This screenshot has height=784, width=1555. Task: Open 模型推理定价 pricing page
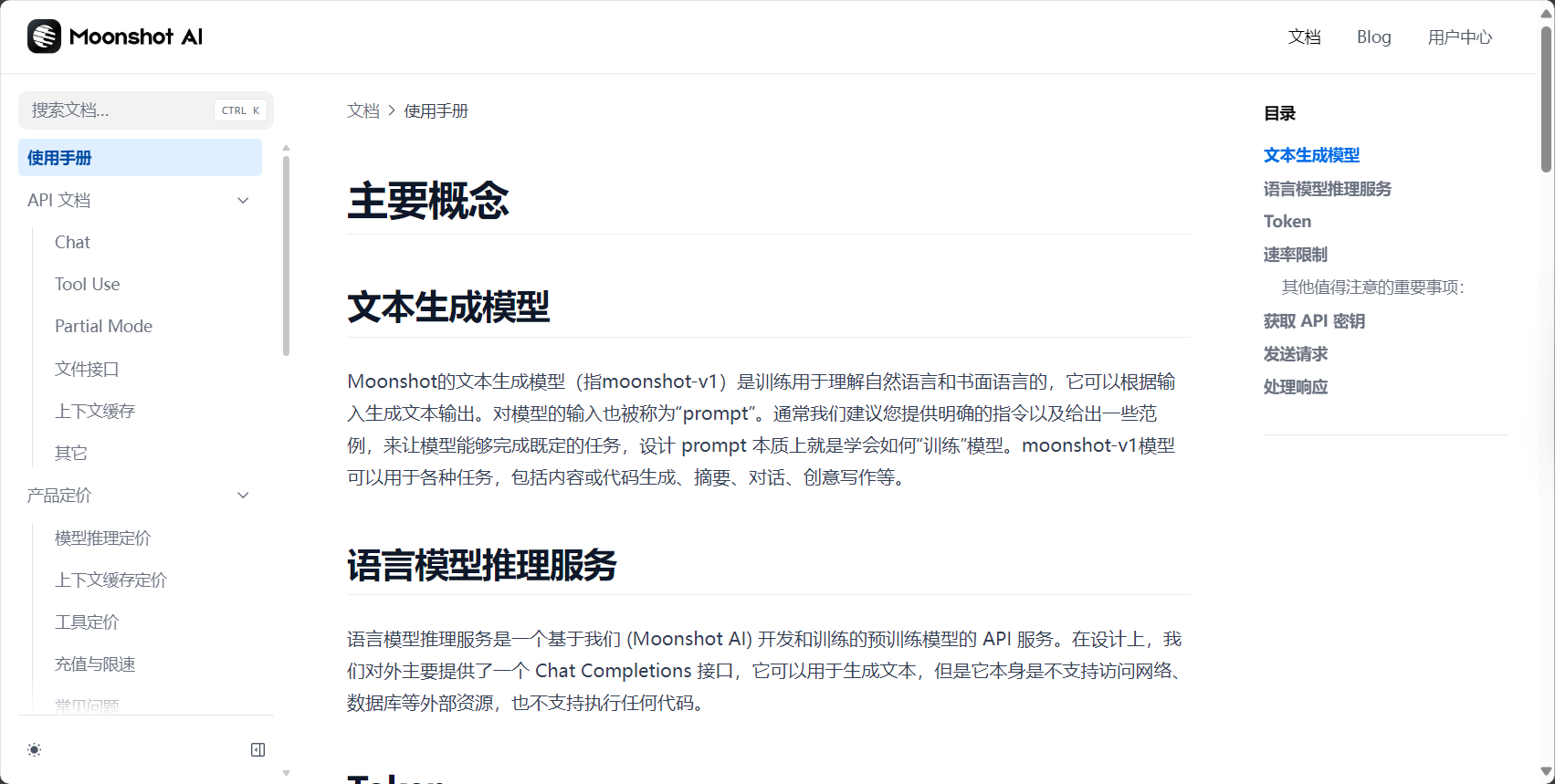(x=103, y=538)
